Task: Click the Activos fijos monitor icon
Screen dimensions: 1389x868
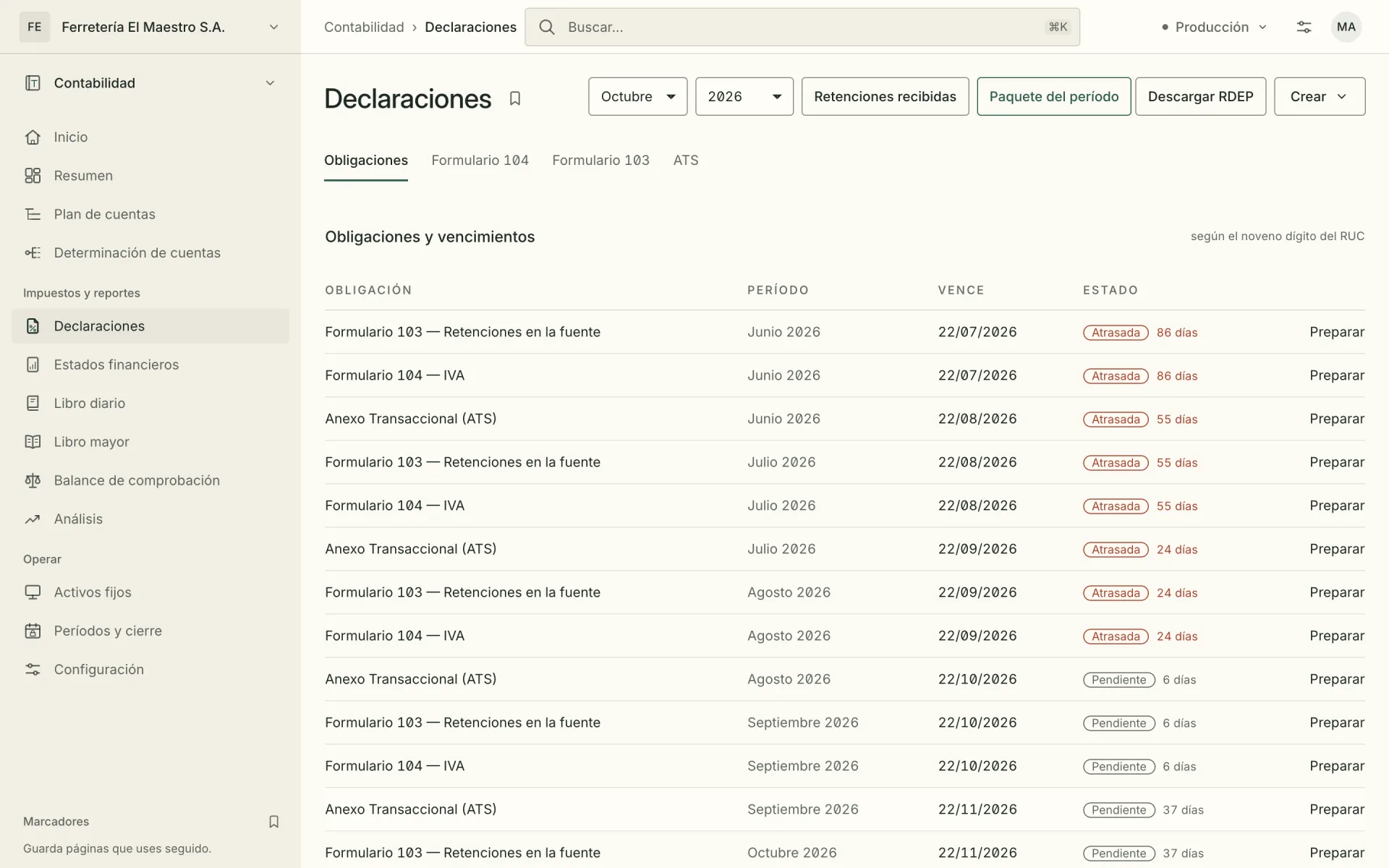Action: coord(33,592)
